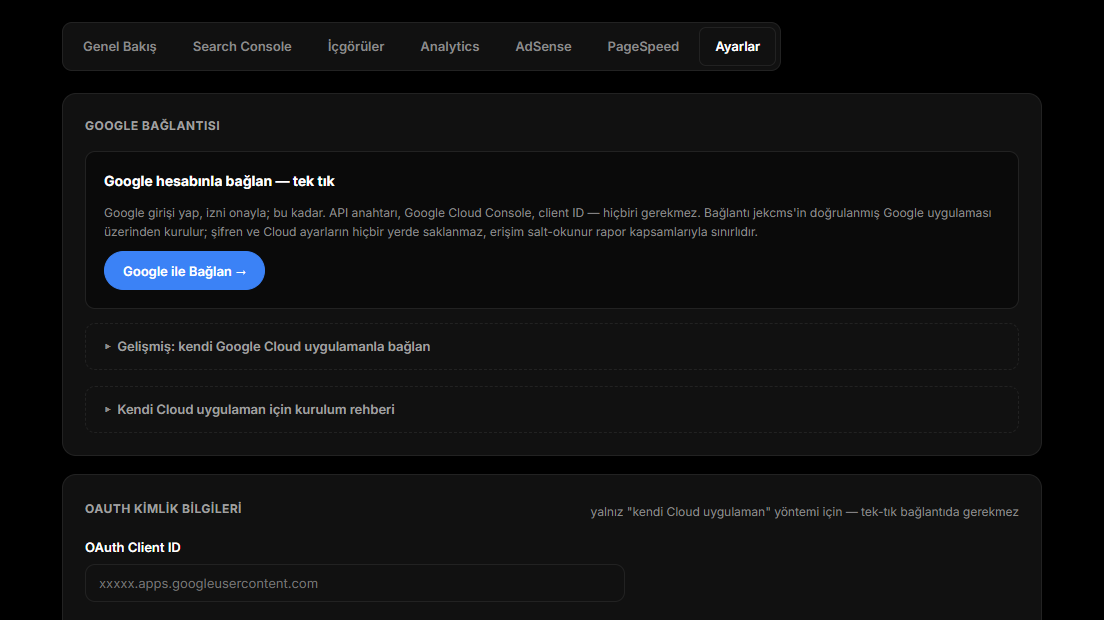Open the Genel Bakış tab
The width and height of the screenshot is (1104, 620).
[120, 46]
